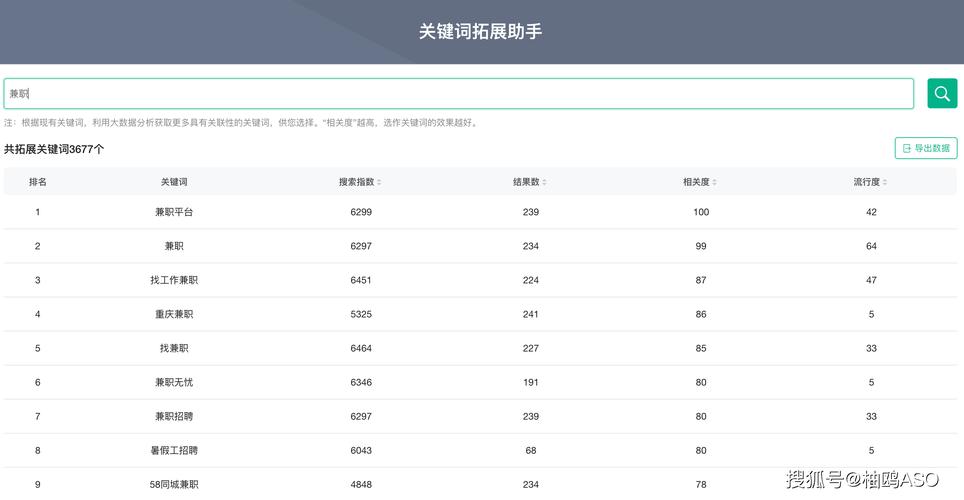The height and width of the screenshot is (500, 964).
Task: Click the 58同城兼职 keyword
Action: pyautogui.click(x=174, y=484)
